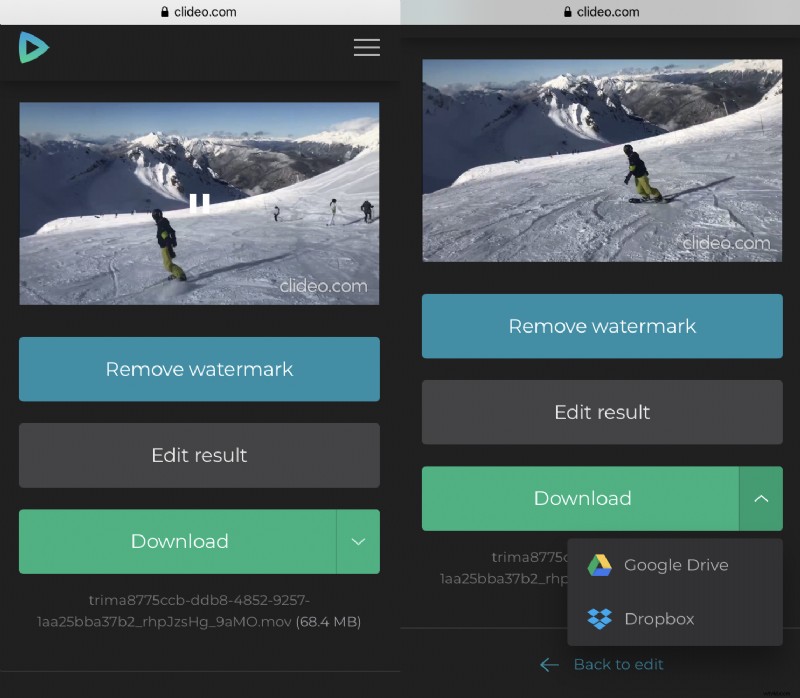Click the Download button to save the file

tap(180, 542)
